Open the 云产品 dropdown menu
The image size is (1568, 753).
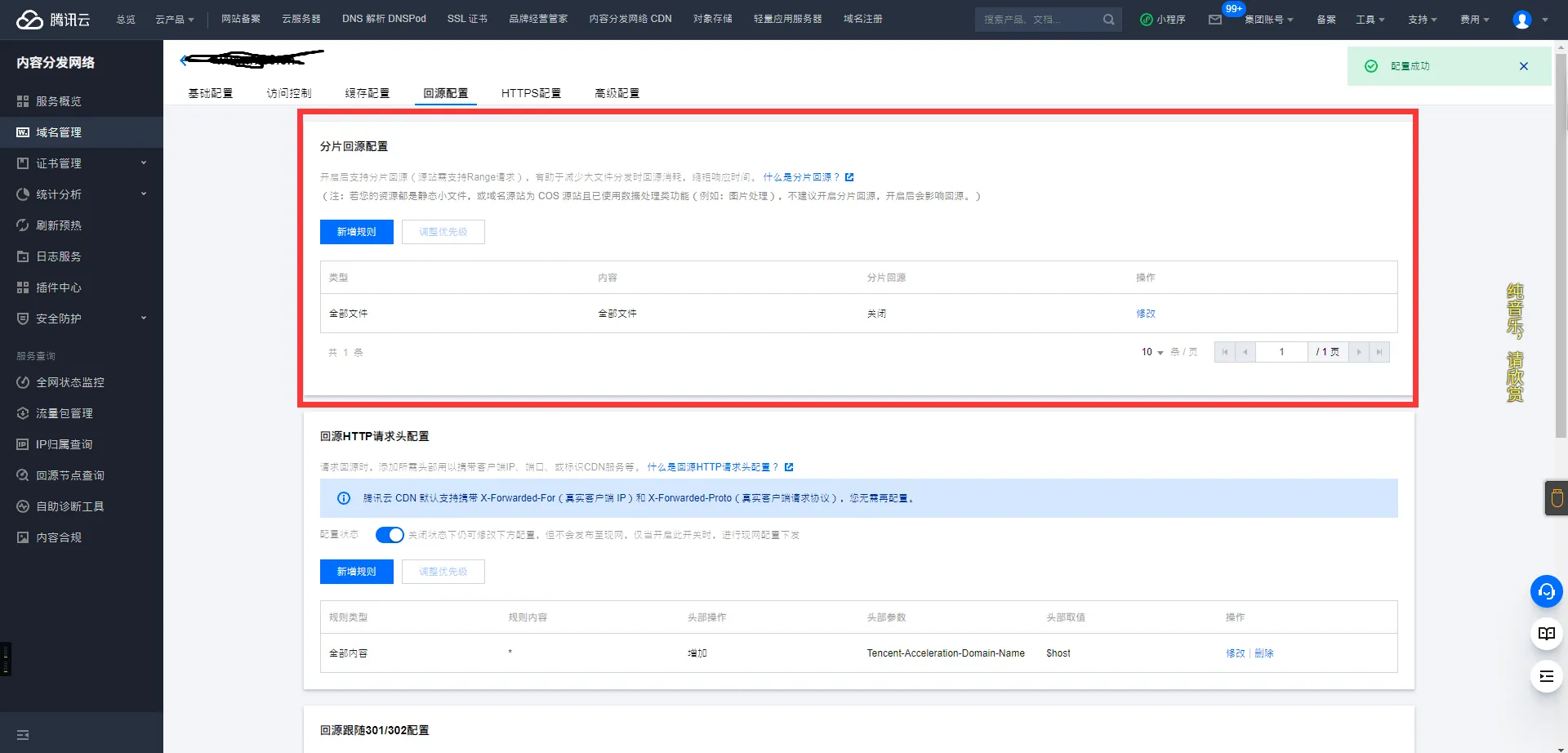tap(174, 19)
